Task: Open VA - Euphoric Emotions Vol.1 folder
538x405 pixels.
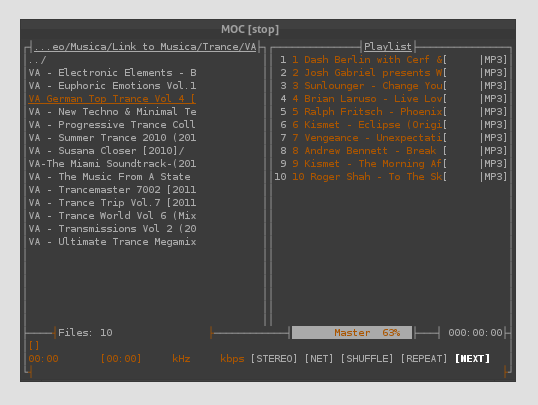Action: [x=112, y=86]
